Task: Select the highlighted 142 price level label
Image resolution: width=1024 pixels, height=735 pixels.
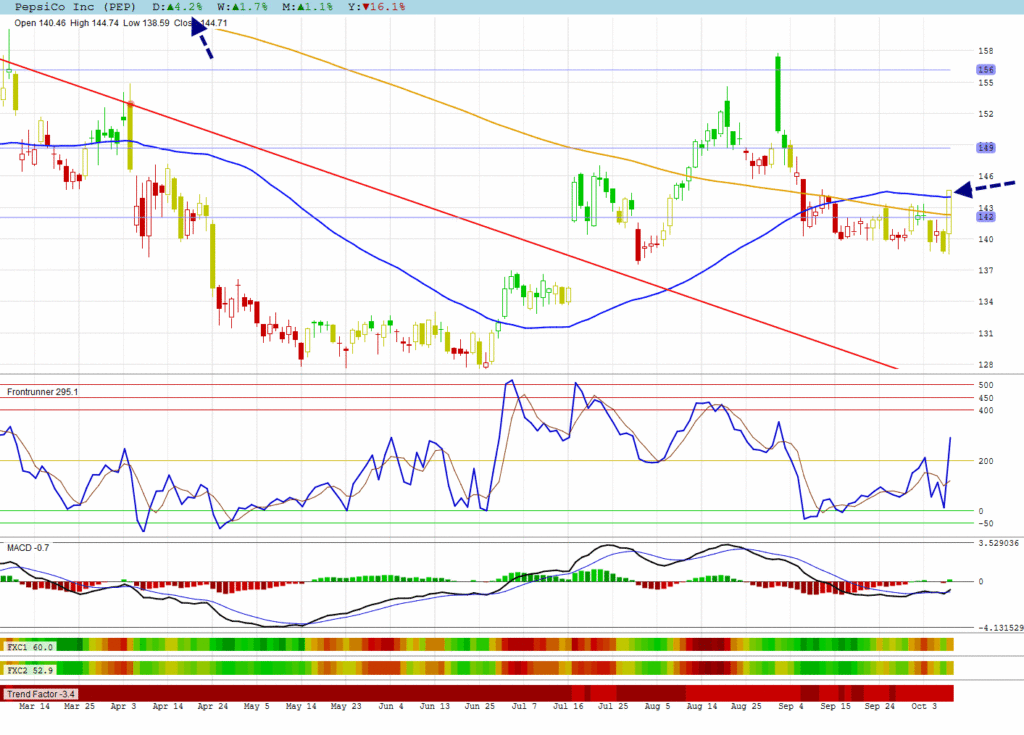Action: click(985, 217)
